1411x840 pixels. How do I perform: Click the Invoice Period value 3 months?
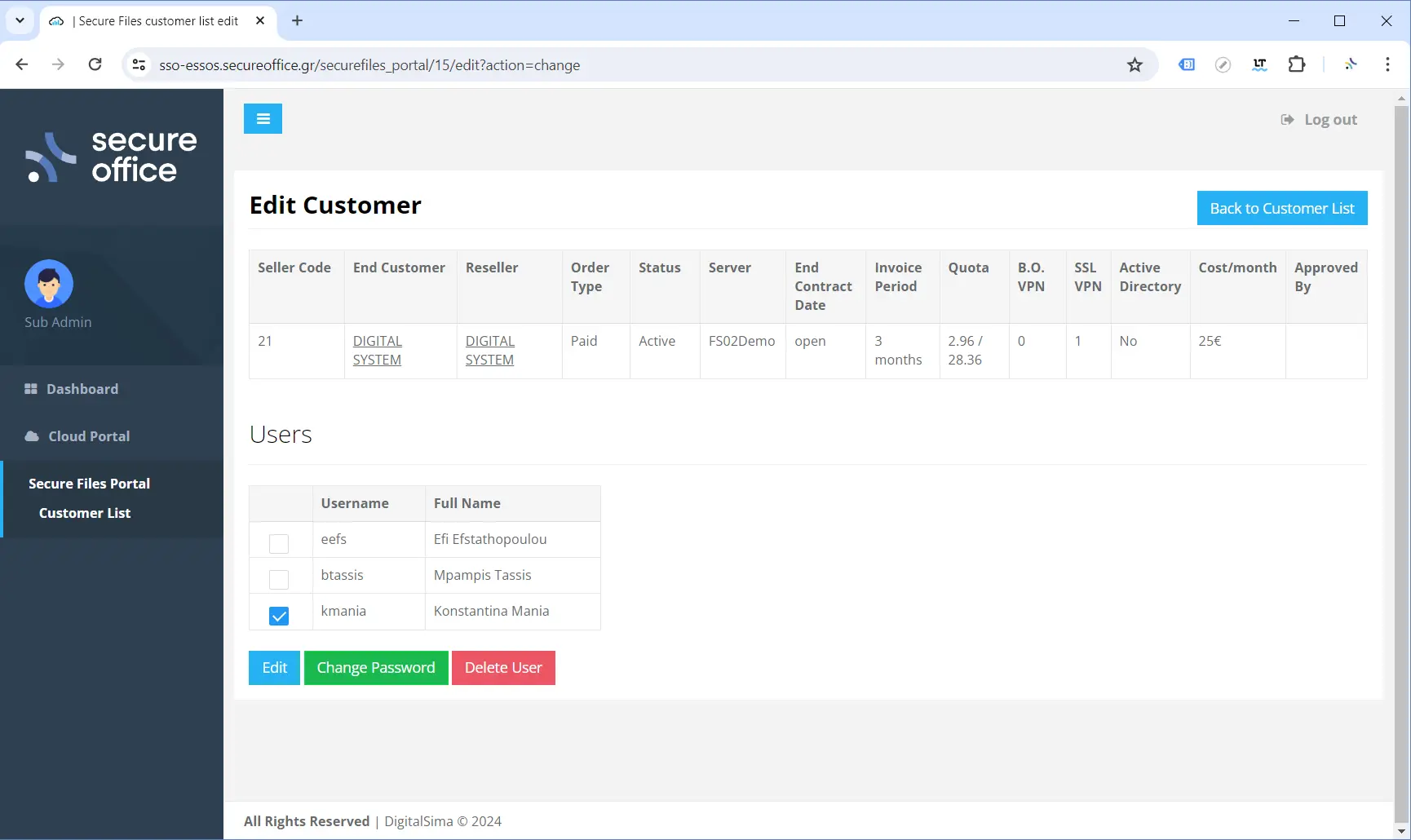(898, 351)
